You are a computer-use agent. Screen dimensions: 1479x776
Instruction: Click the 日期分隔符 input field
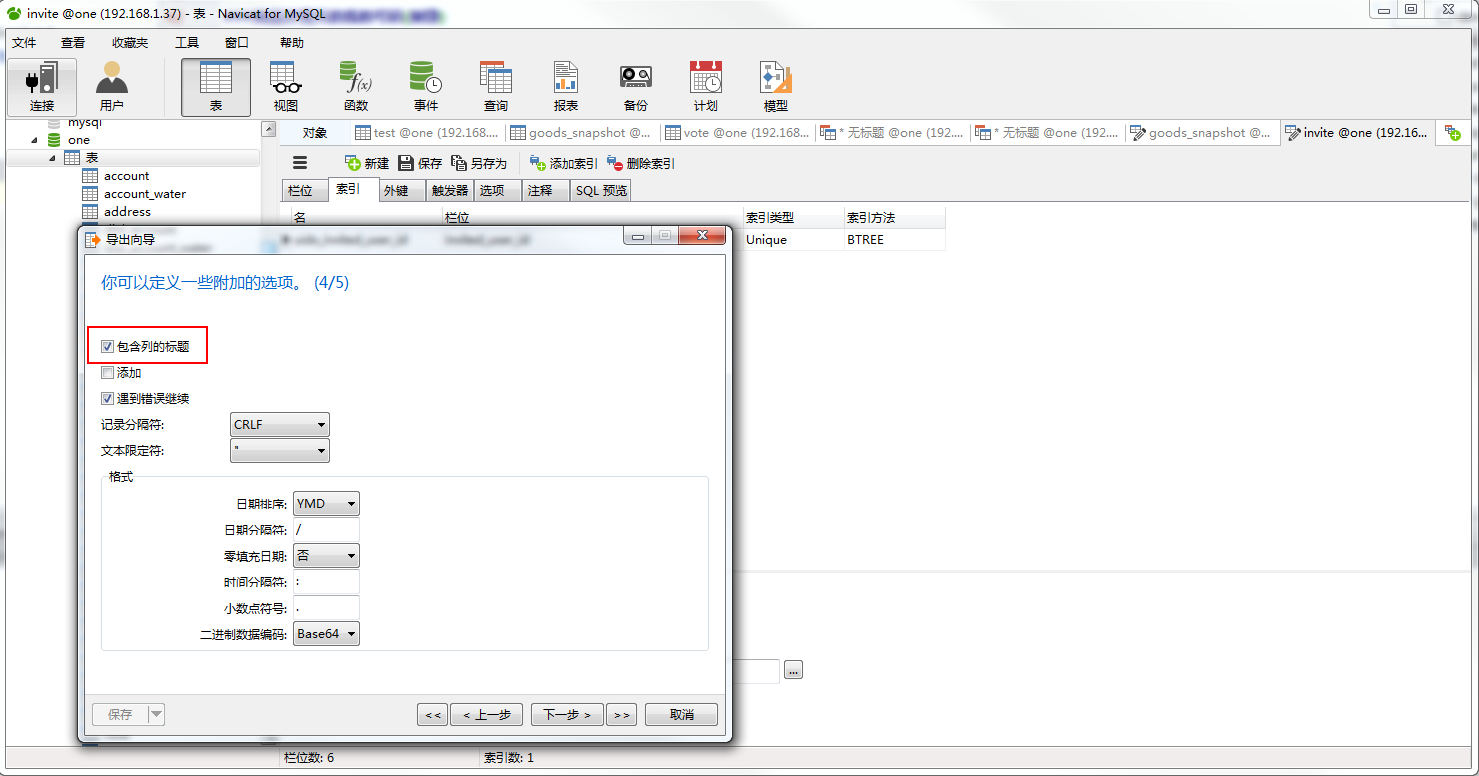[x=326, y=529]
